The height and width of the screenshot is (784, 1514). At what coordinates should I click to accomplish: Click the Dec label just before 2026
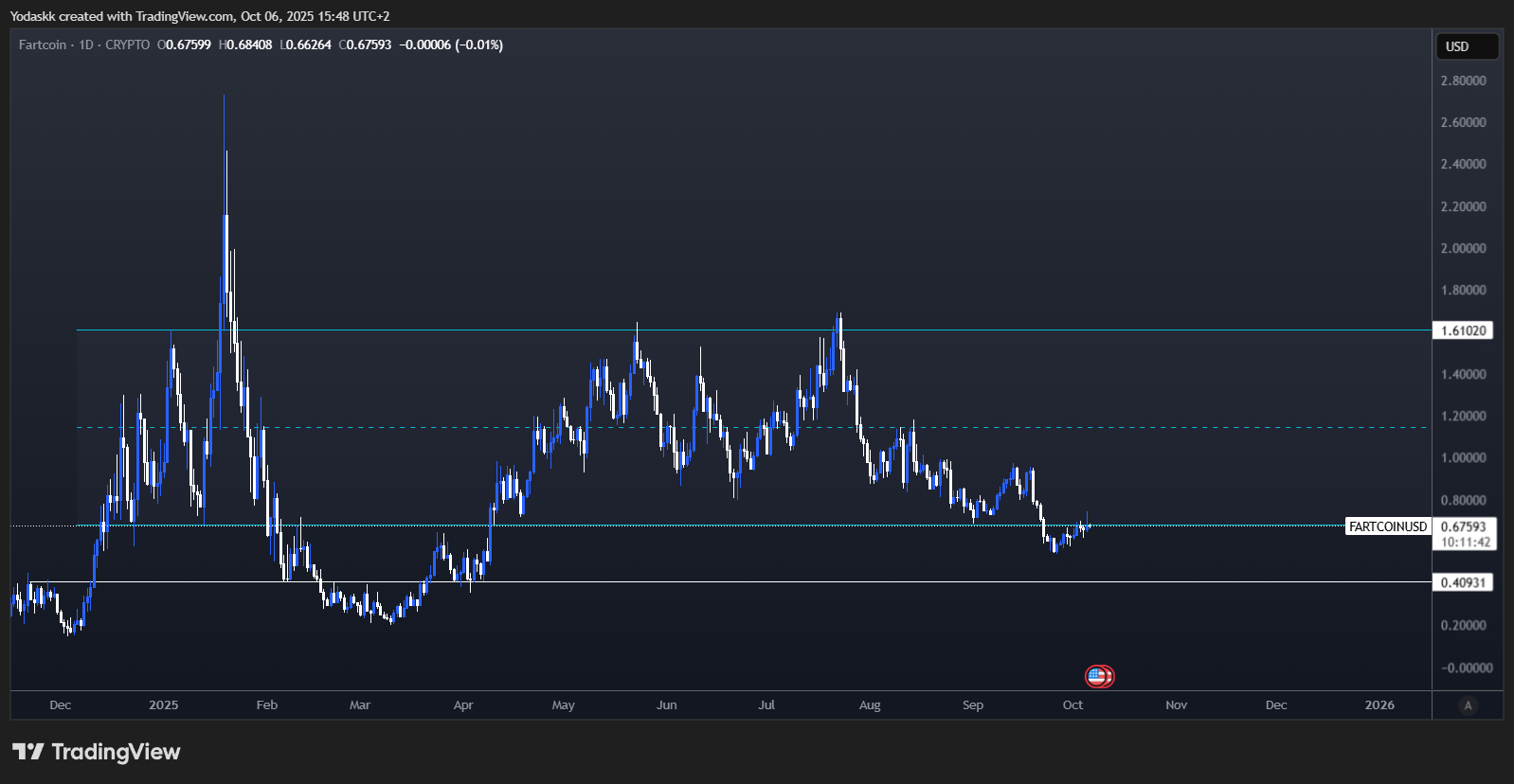(1276, 704)
